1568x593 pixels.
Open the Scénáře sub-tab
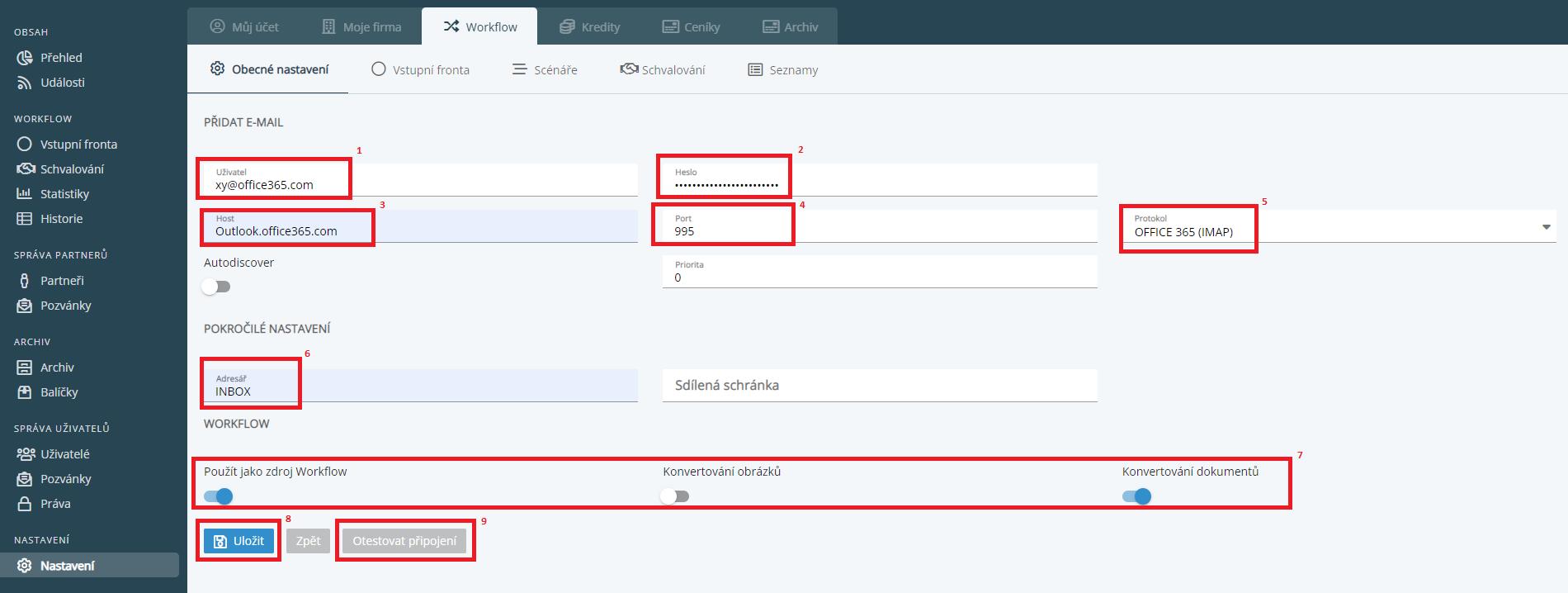click(x=545, y=70)
